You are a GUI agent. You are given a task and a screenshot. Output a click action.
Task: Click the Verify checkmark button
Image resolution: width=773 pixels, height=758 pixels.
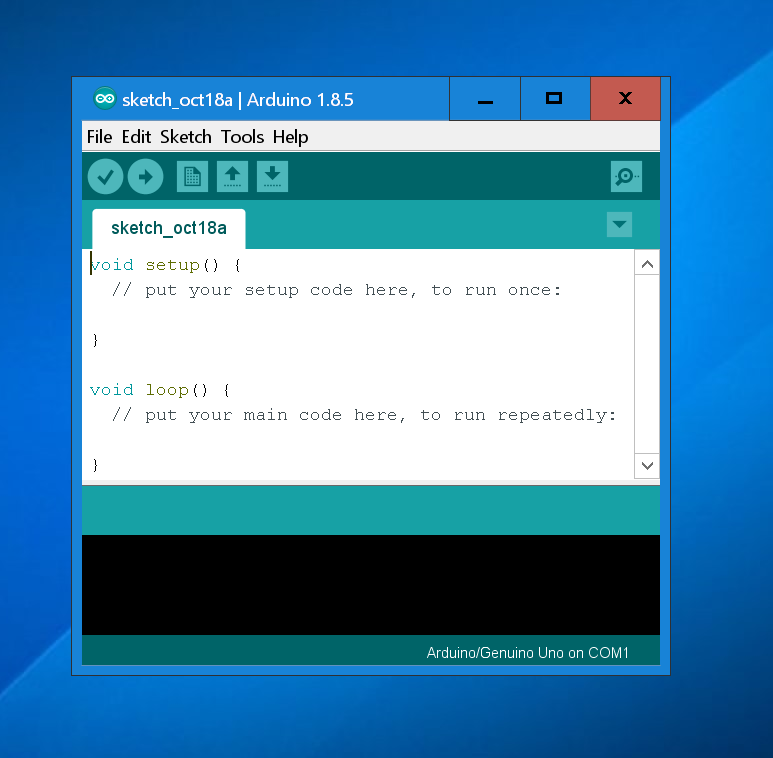pyautogui.click(x=105, y=177)
